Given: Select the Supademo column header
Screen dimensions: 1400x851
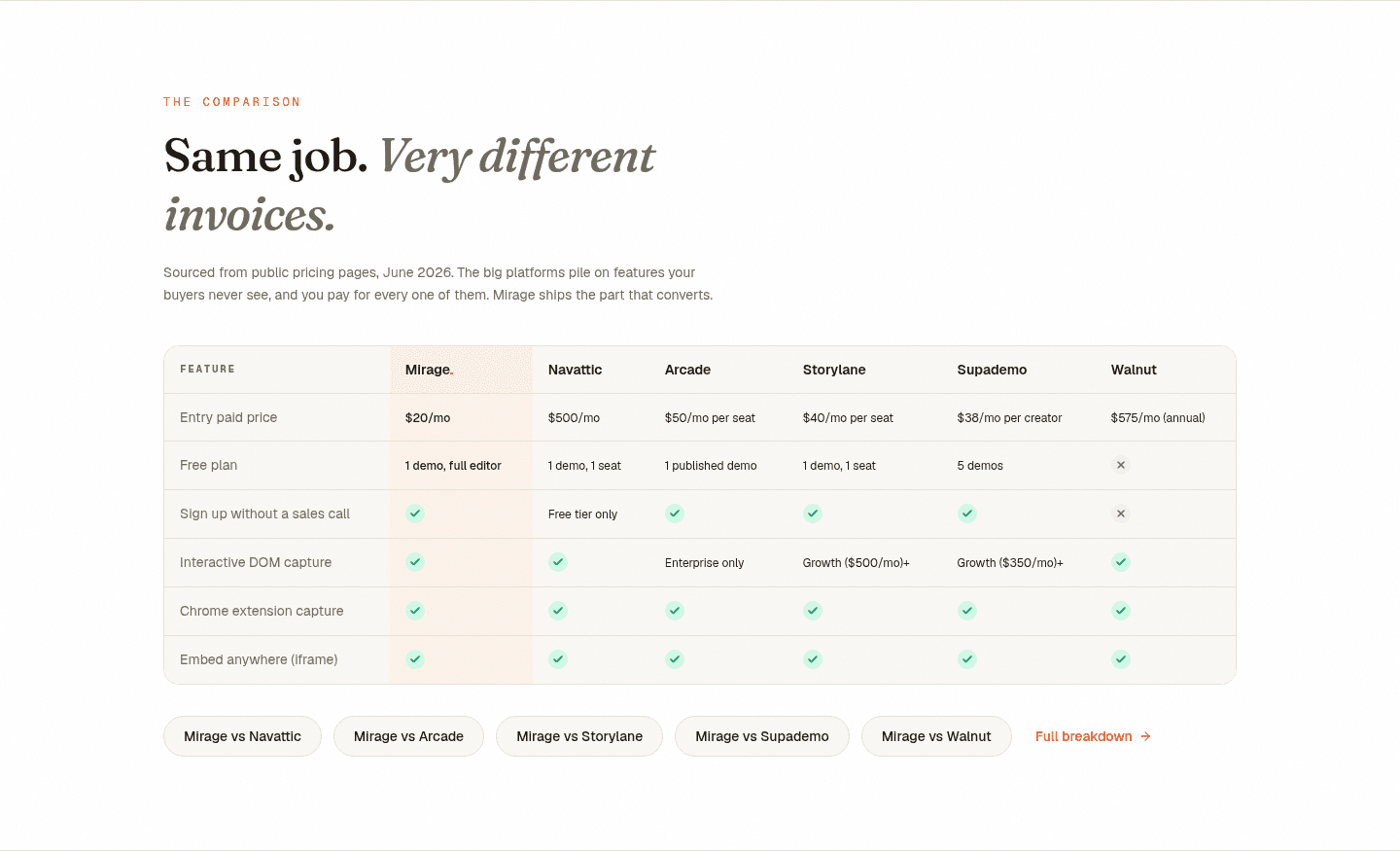Looking at the screenshot, I should point(992,370).
